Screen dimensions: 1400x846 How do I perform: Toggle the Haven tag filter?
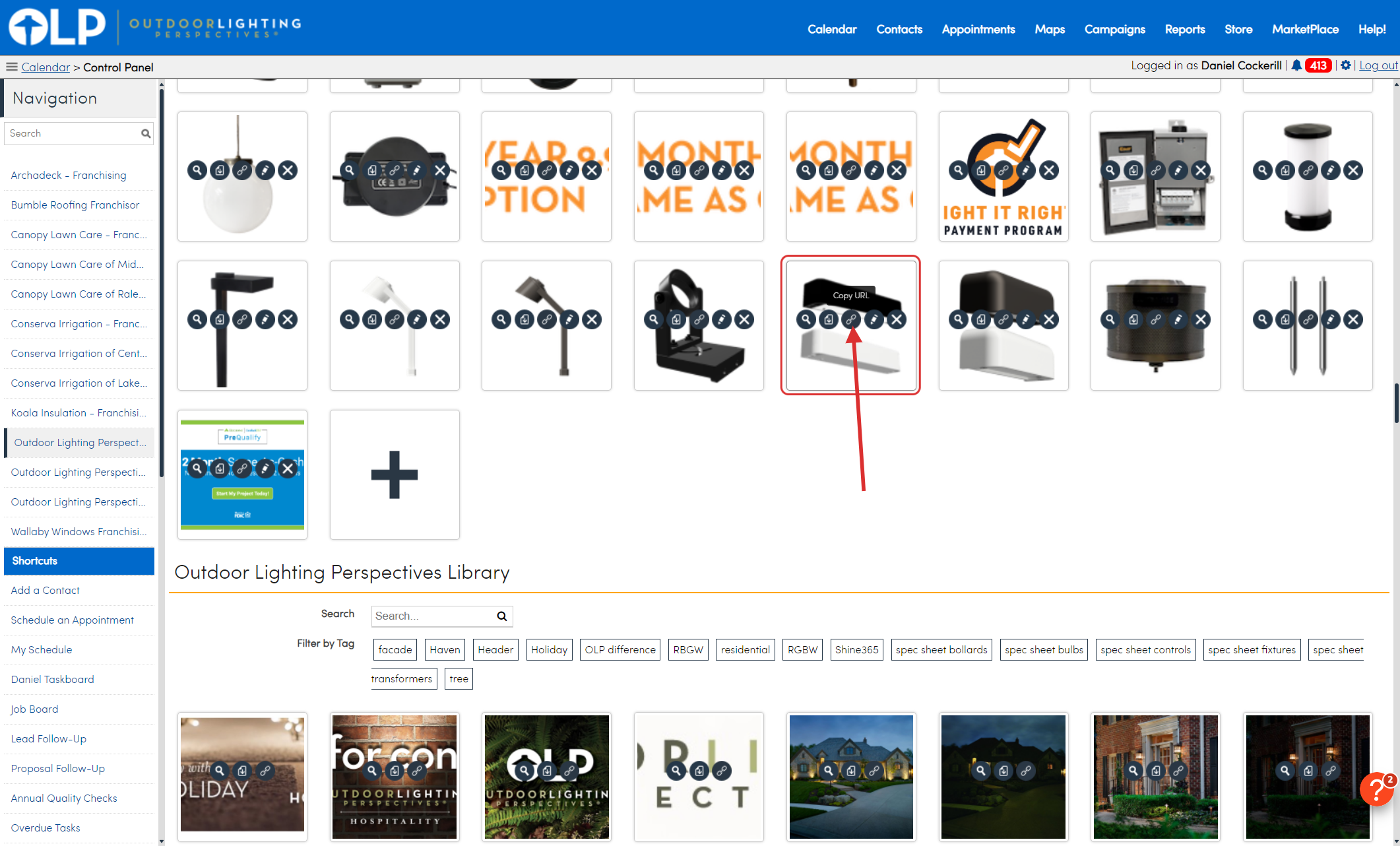[x=445, y=650]
